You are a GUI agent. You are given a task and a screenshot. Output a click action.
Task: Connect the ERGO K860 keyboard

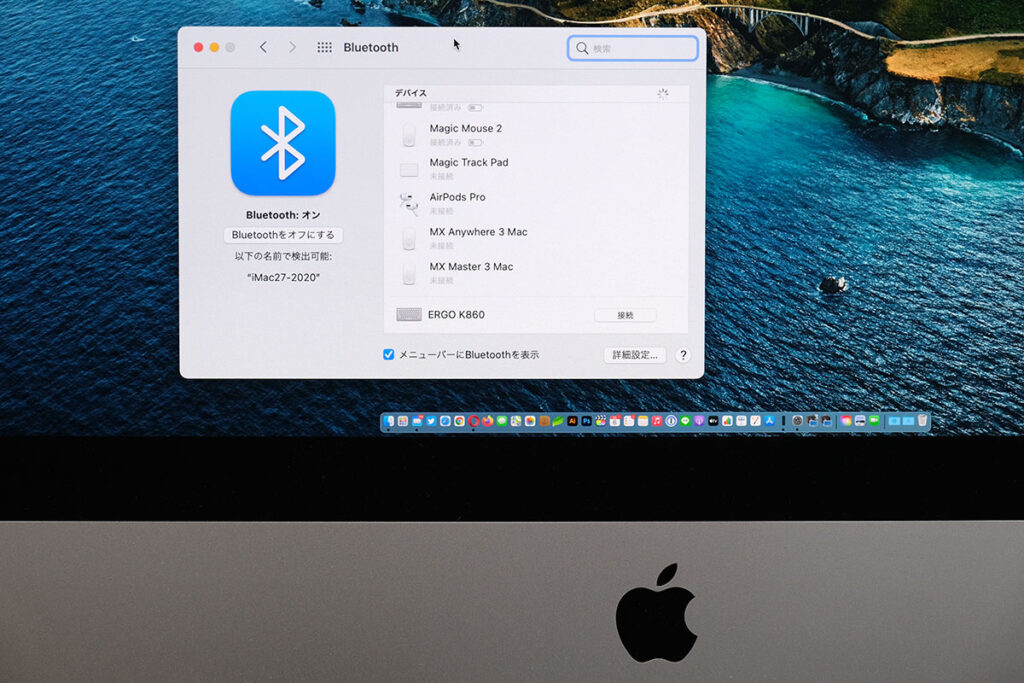click(x=625, y=315)
